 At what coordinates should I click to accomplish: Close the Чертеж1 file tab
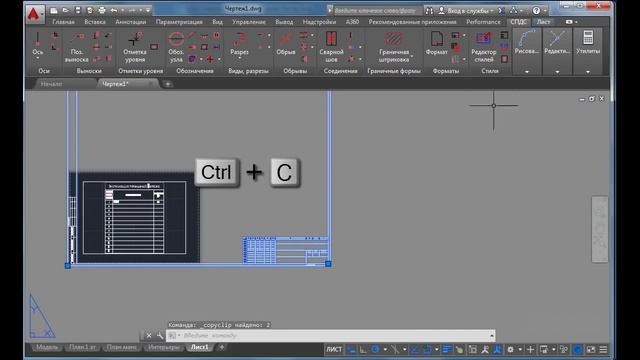pos(151,84)
